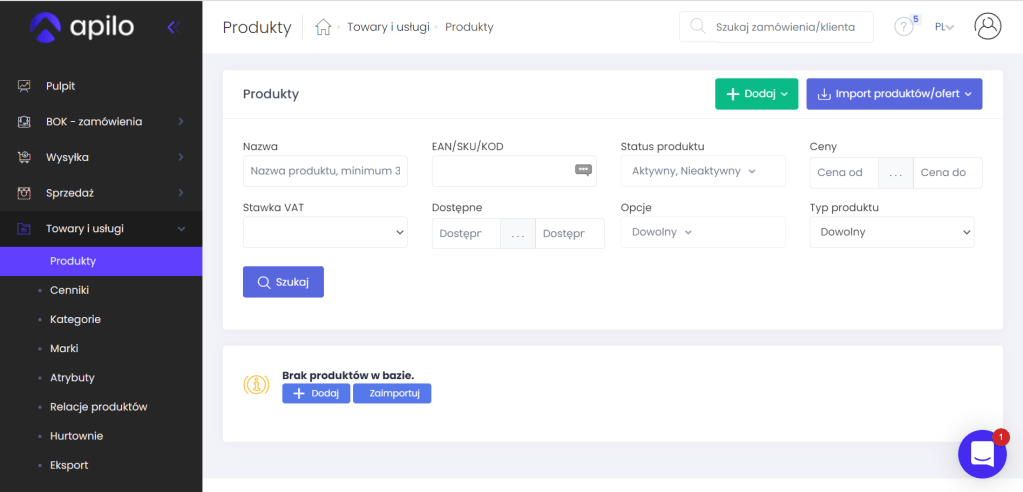
Task: Open Import produktów/ofert button menu
Action: (x=894, y=94)
